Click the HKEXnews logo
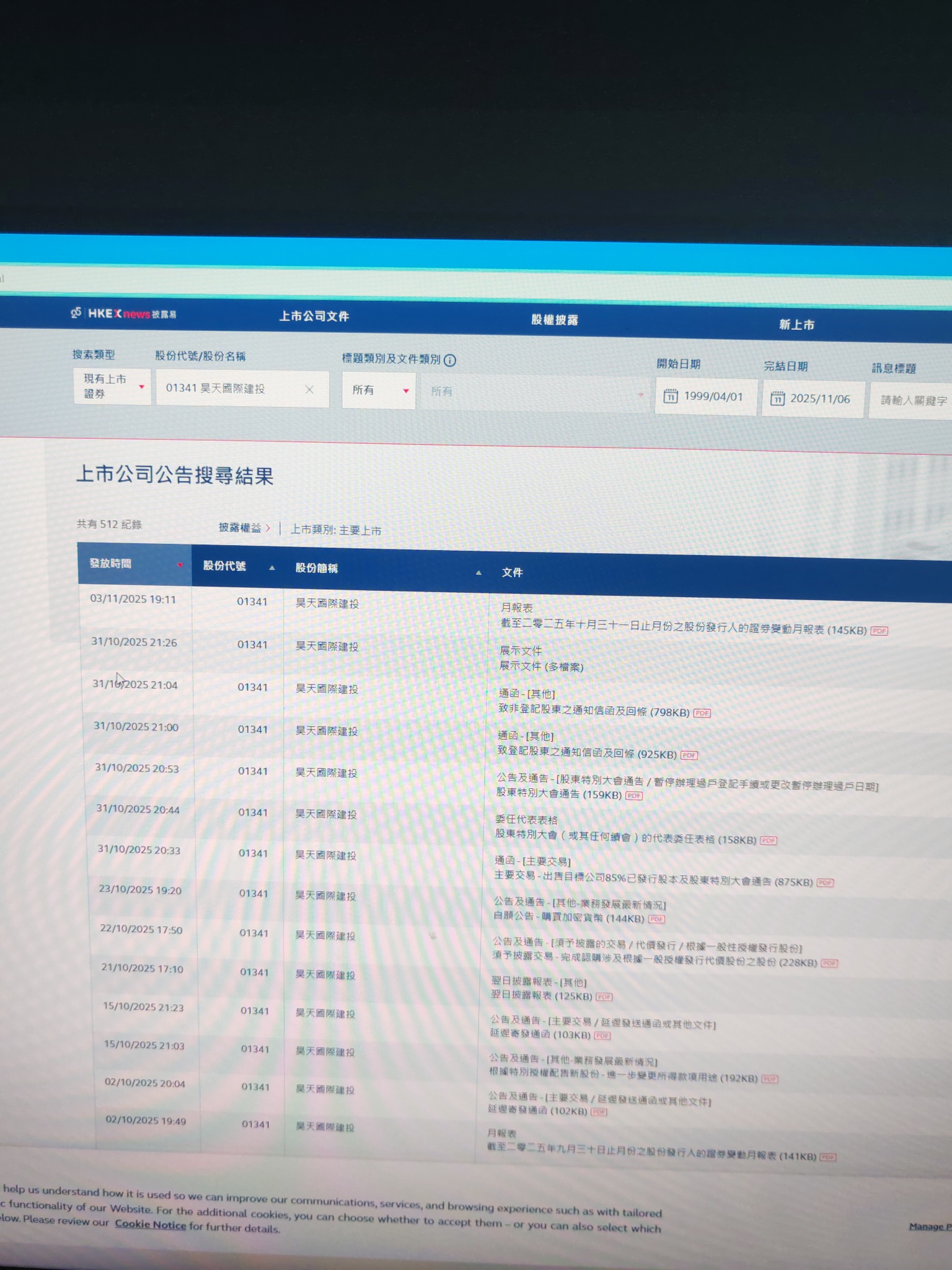This screenshot has height=1270, width=952. [123, 314]
